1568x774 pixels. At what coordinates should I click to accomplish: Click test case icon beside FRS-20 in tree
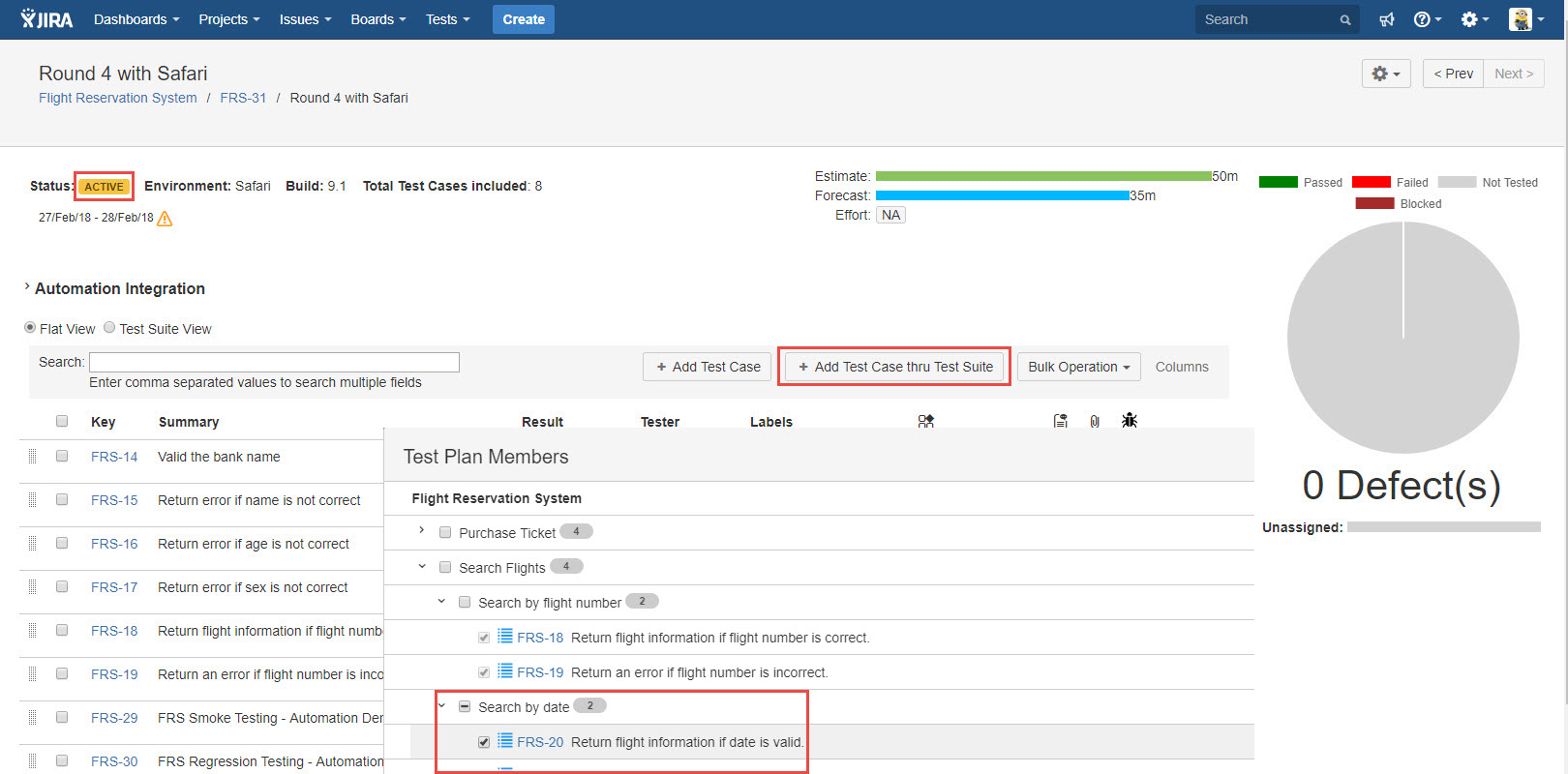point(505,740)
